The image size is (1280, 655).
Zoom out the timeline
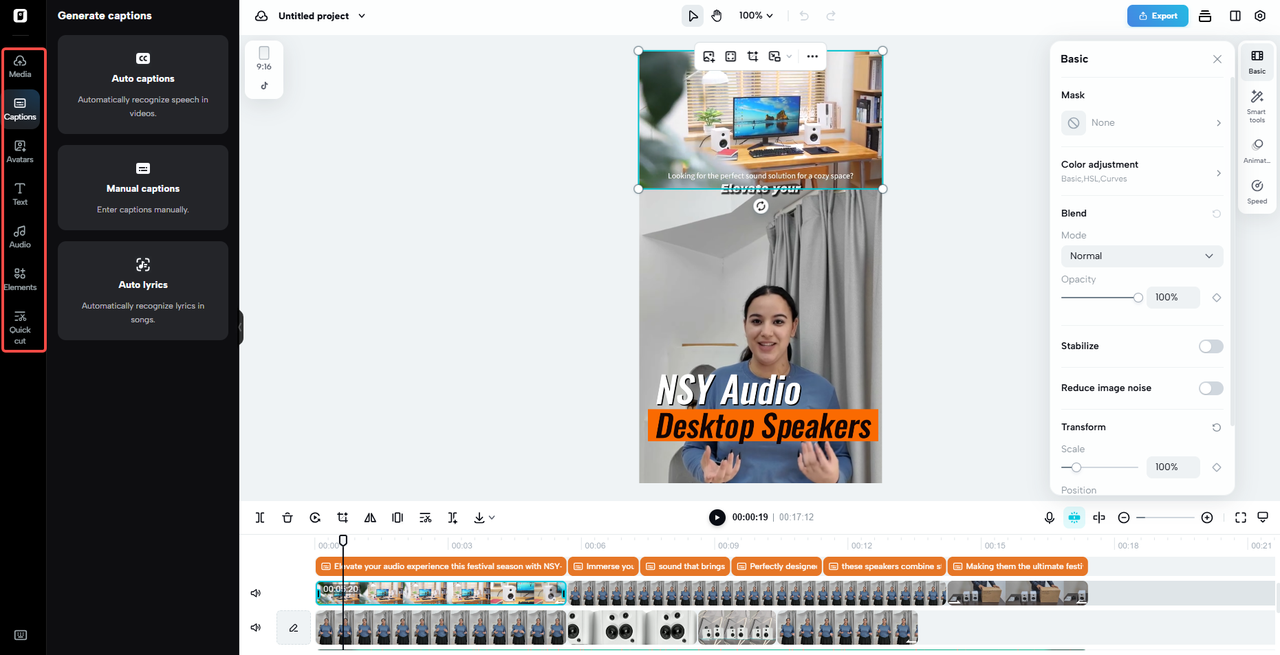[1124, 517]
